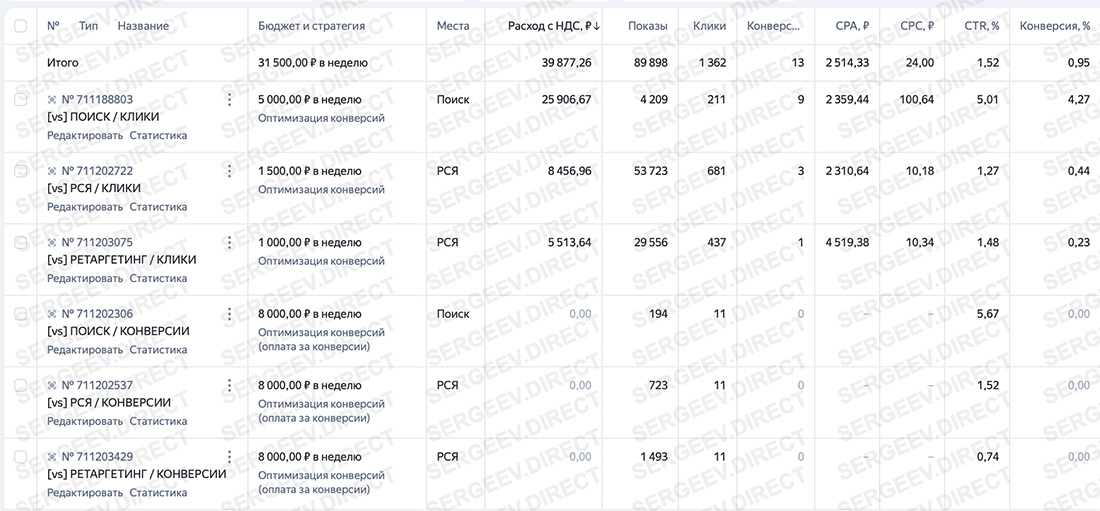This screenshot has height=511, width=1100.
Task: Open Статистика for РСЯ / КОНВЕРСИИ
Action: click(159, 421)
